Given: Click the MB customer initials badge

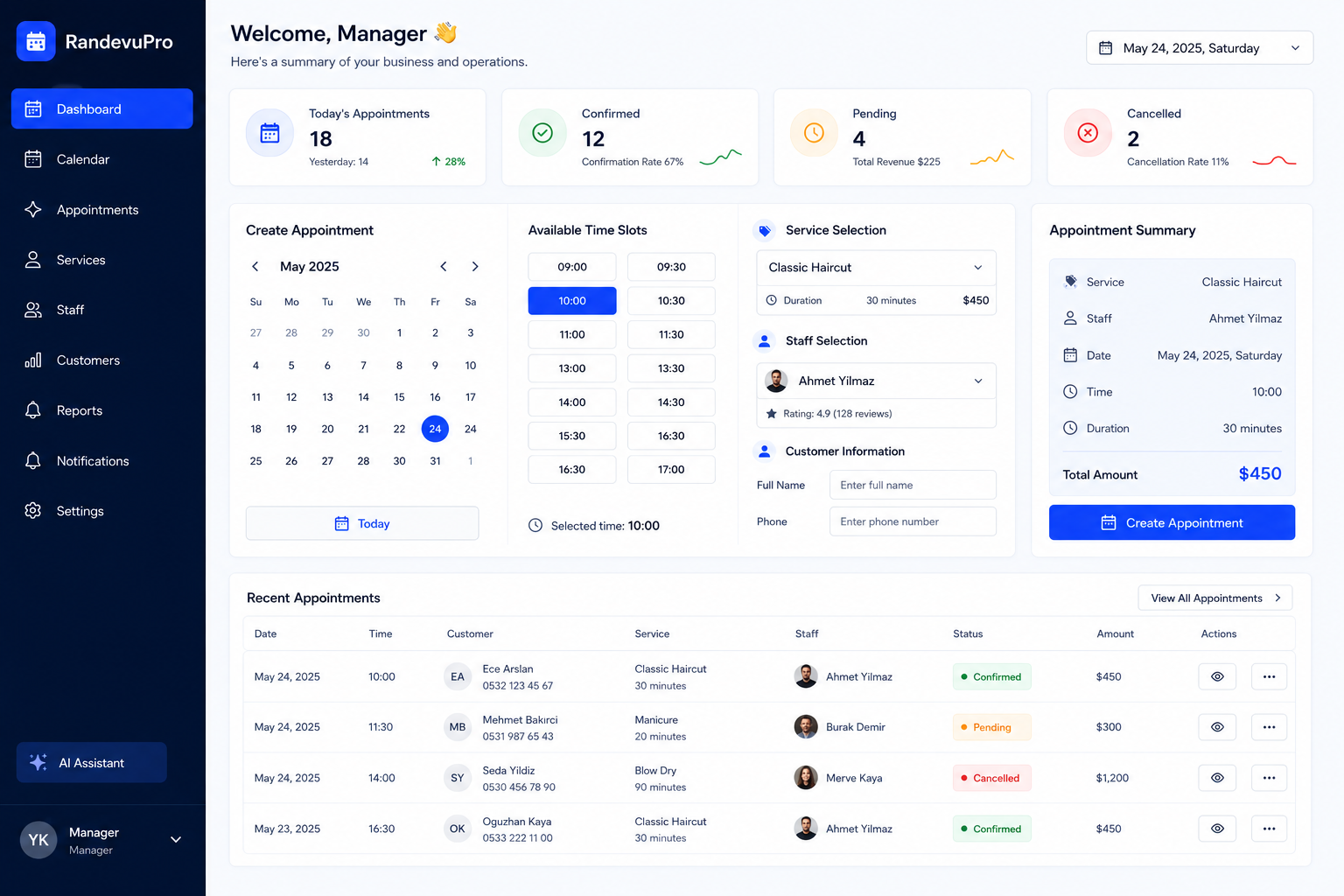Looking at the screenshot, I should [x=458, y=727].
